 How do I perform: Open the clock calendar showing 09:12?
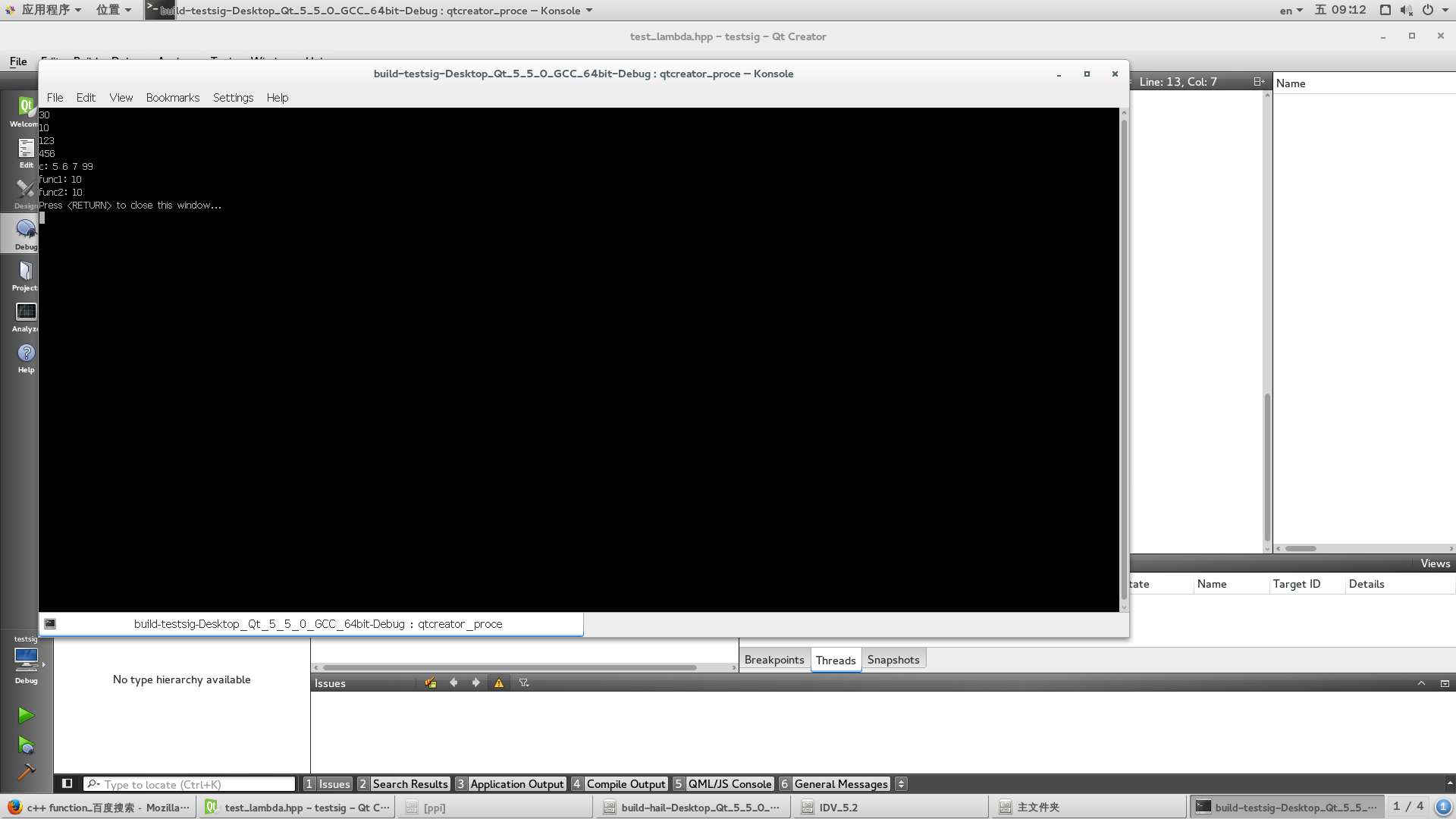(1340, 10)
